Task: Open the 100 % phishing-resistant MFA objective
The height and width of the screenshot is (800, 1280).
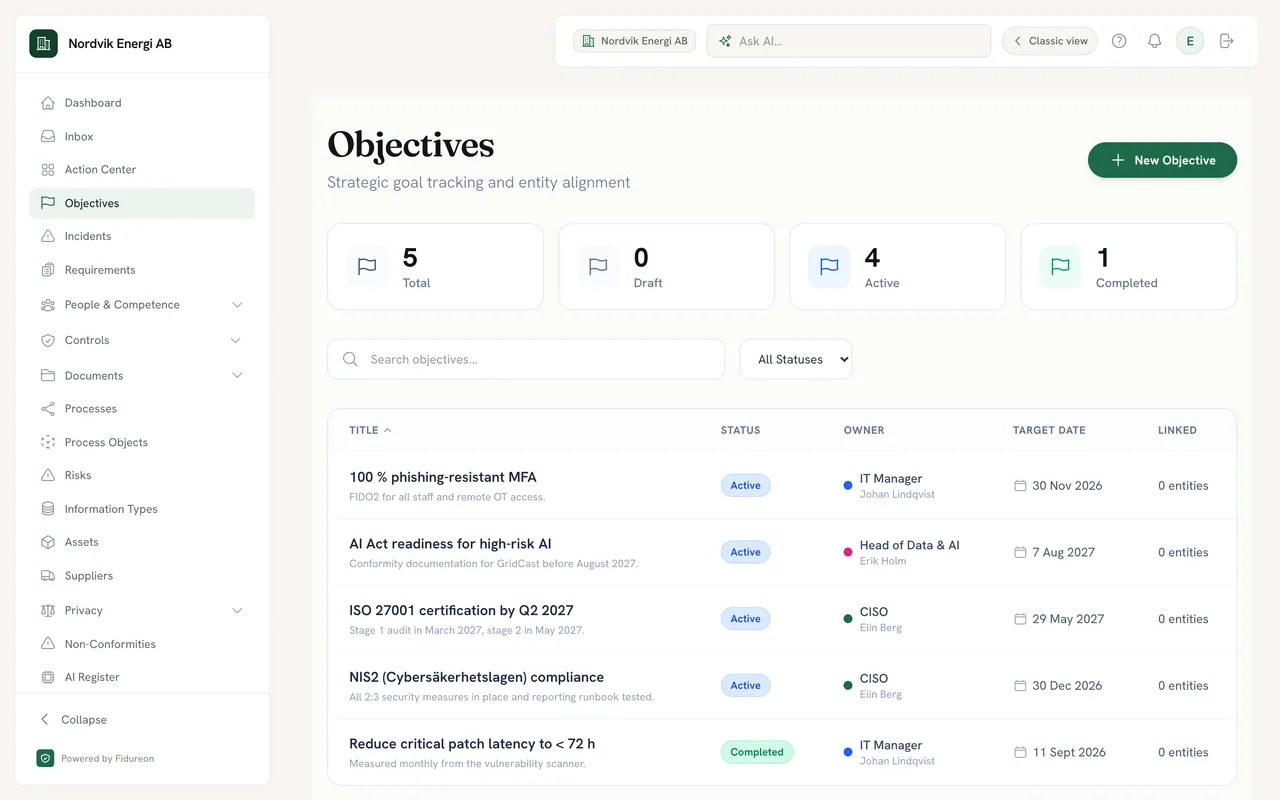Action: tap(443, 477)
